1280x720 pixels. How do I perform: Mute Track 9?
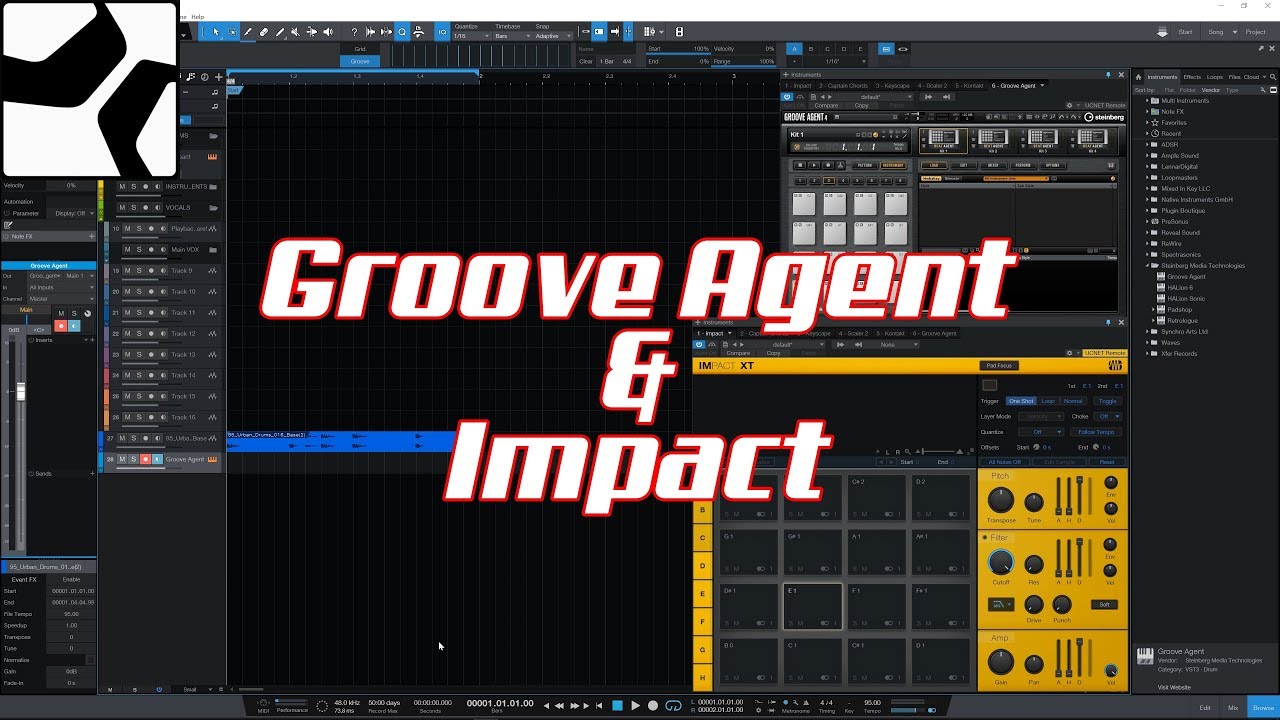pyautogui.click(x=126, y=271)
